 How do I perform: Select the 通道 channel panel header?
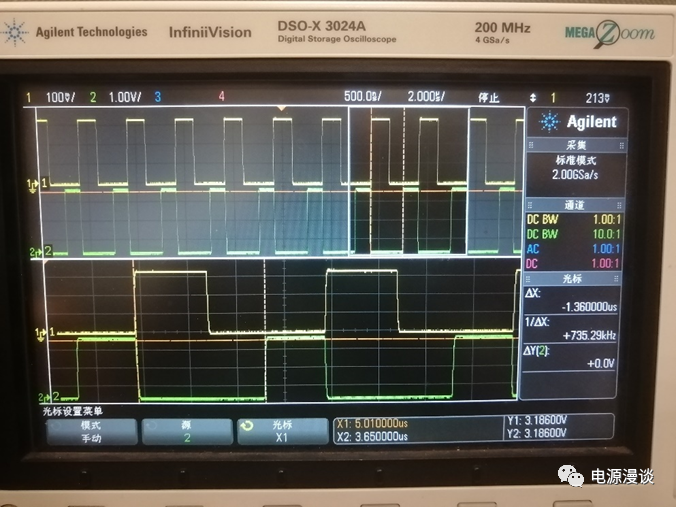click(572, 203)
